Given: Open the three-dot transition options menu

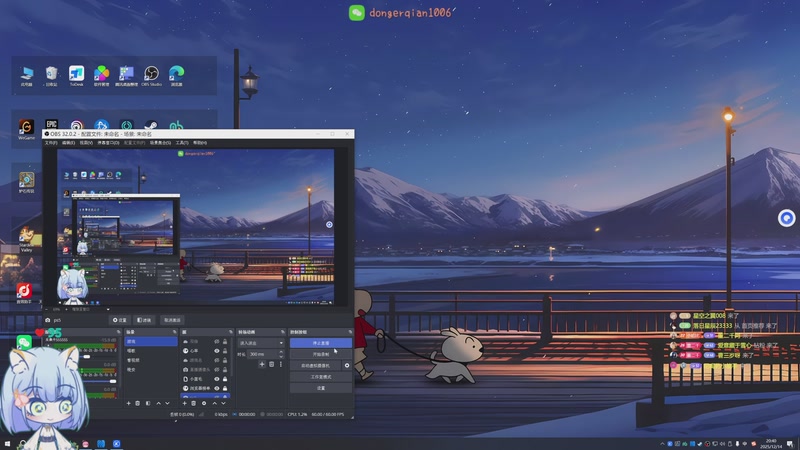Looking at the screenshot, I should click(x=281, y=364).
